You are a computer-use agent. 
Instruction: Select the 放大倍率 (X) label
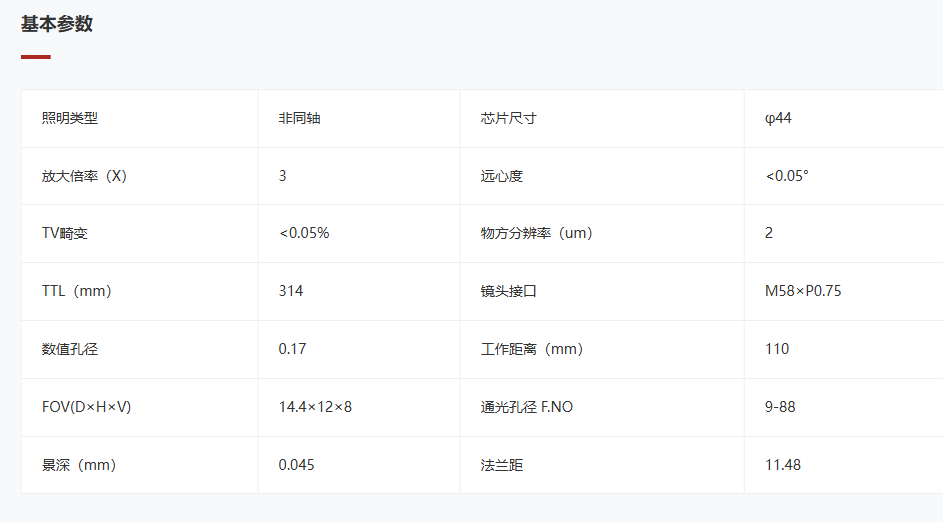84,176
